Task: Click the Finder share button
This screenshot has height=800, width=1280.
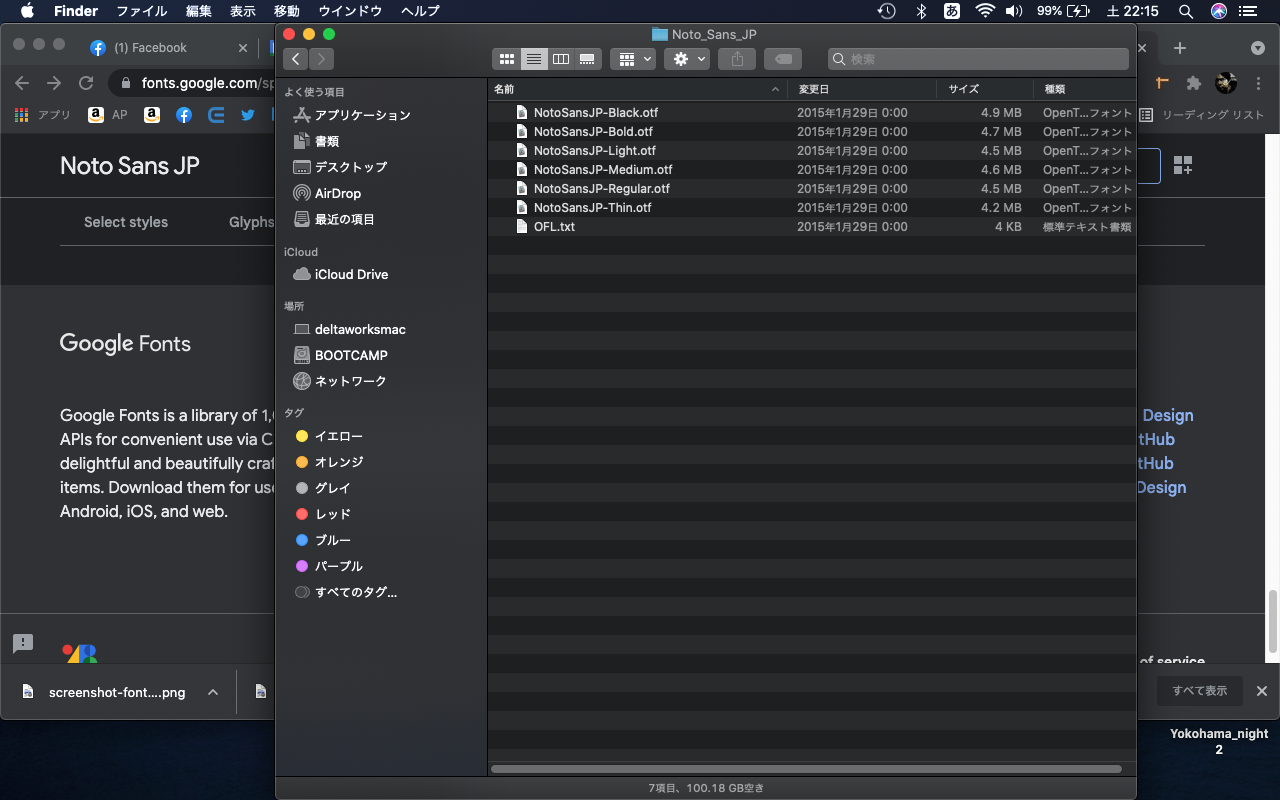Action: 737,59
